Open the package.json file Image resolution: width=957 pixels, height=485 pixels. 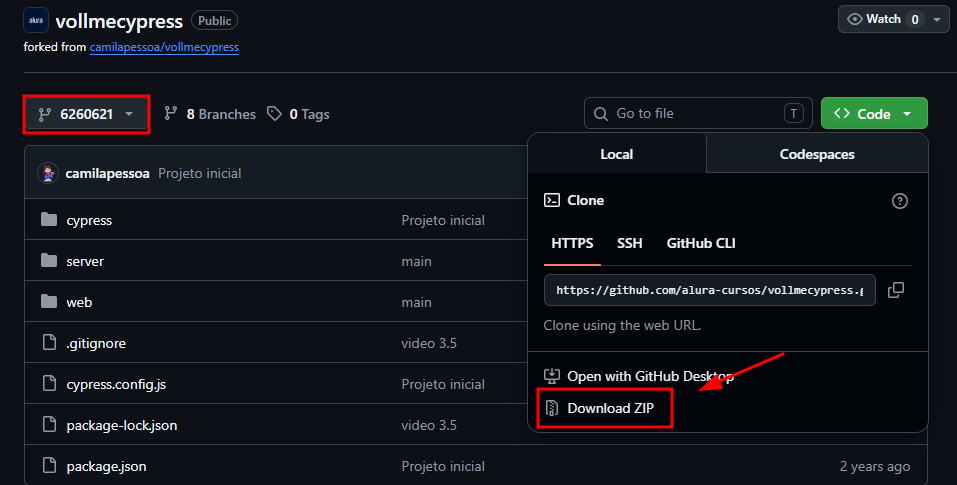106,466
